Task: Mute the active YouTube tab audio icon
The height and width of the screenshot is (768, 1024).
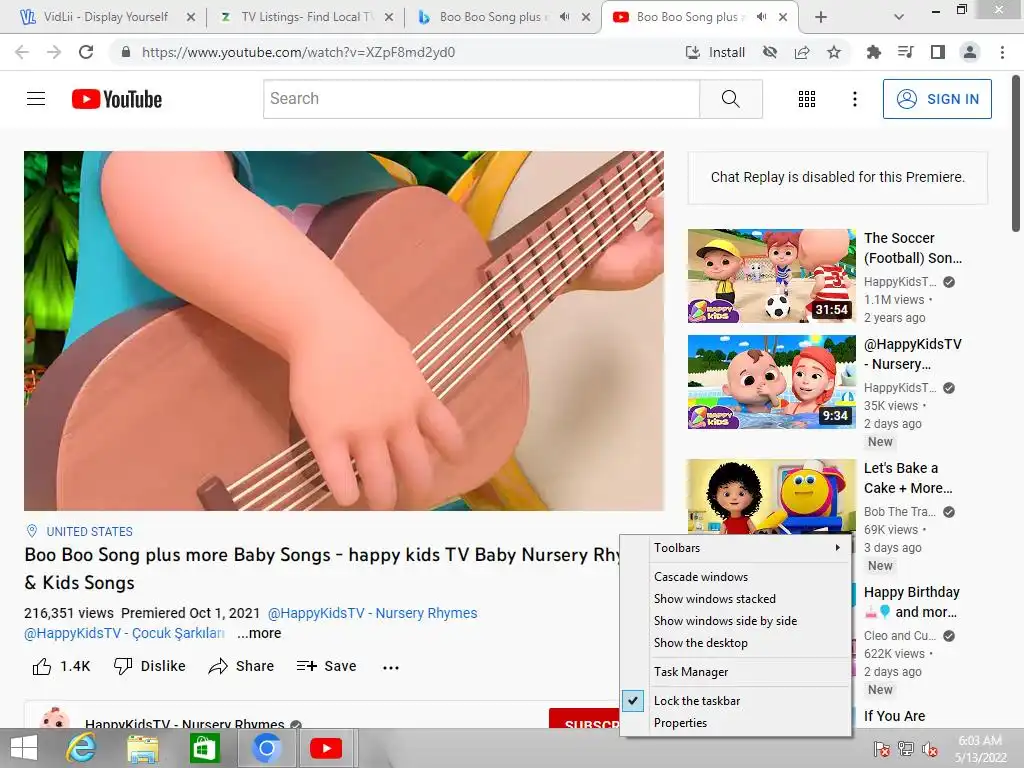Action: click(x=761, y=17)
